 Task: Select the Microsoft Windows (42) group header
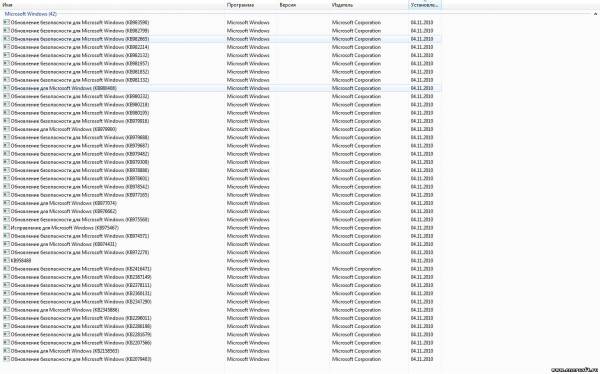(x=31, y=14)
